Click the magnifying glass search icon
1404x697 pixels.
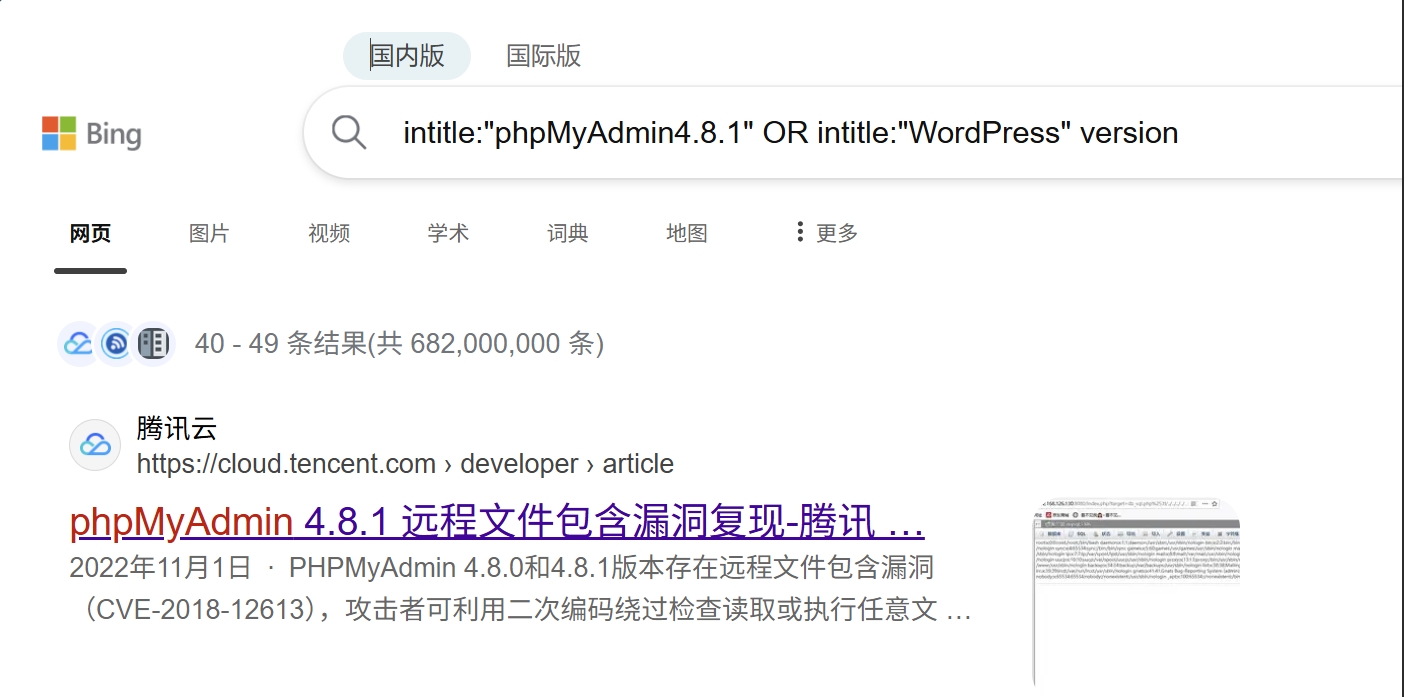point(349,132)
